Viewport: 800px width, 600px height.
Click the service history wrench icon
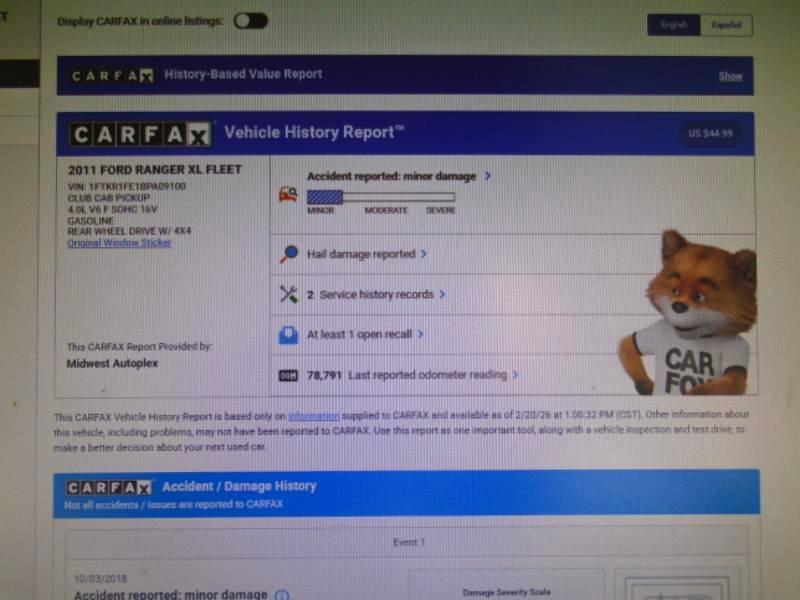[x=288, y=294]
